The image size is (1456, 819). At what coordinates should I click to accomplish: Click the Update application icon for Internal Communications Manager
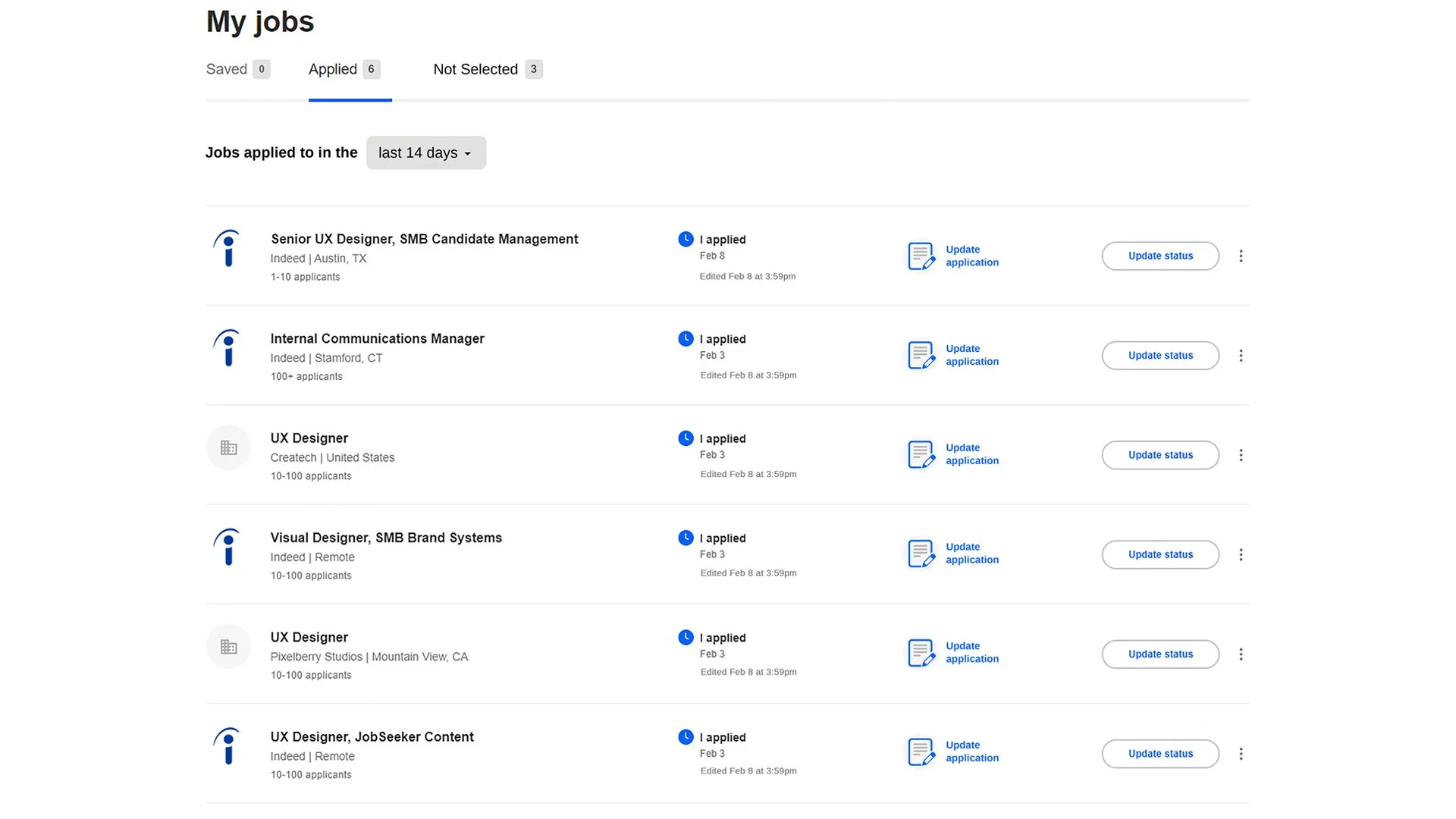(921, 355)
